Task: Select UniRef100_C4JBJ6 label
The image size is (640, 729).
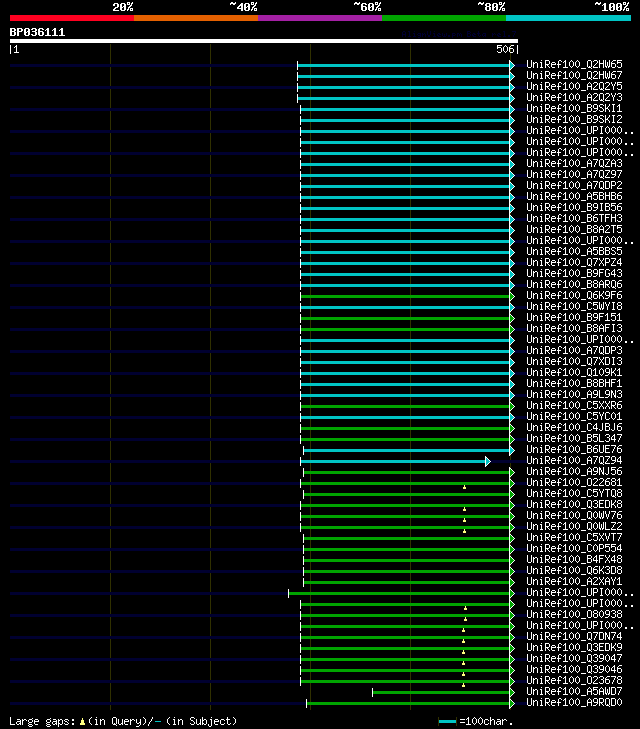Action: (x=574, y=428)
